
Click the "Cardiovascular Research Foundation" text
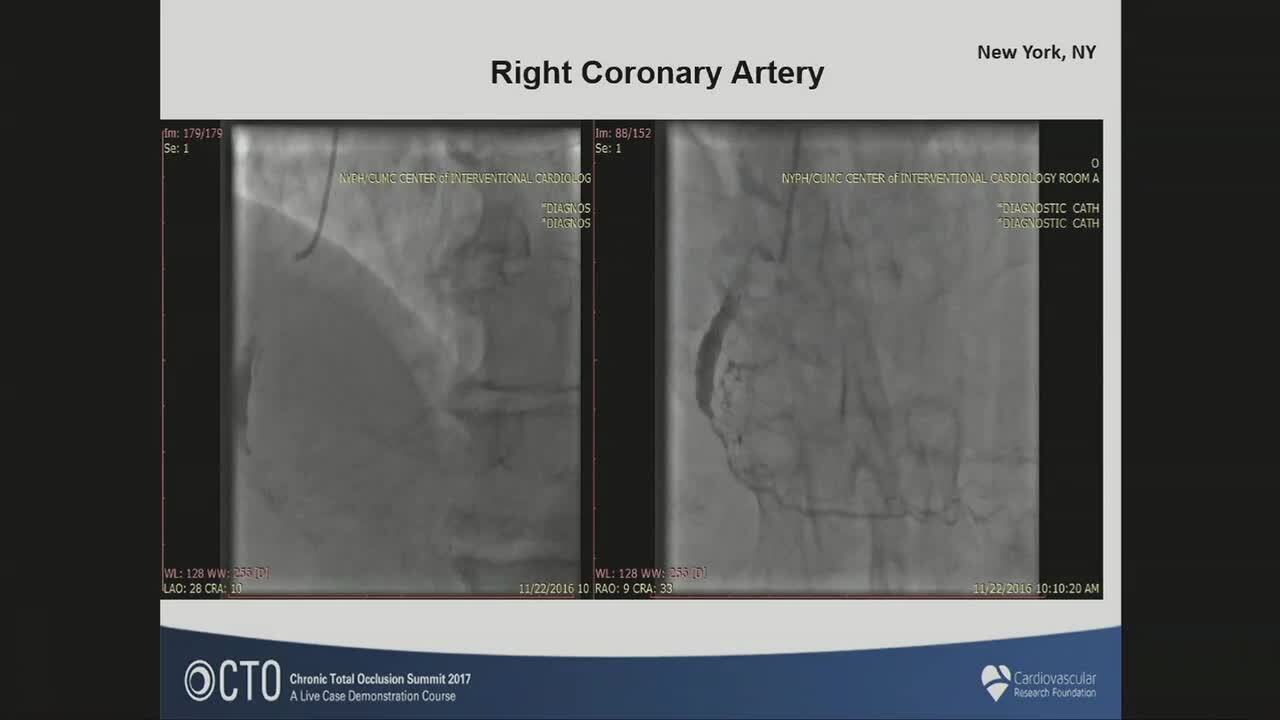[1055, 682]
